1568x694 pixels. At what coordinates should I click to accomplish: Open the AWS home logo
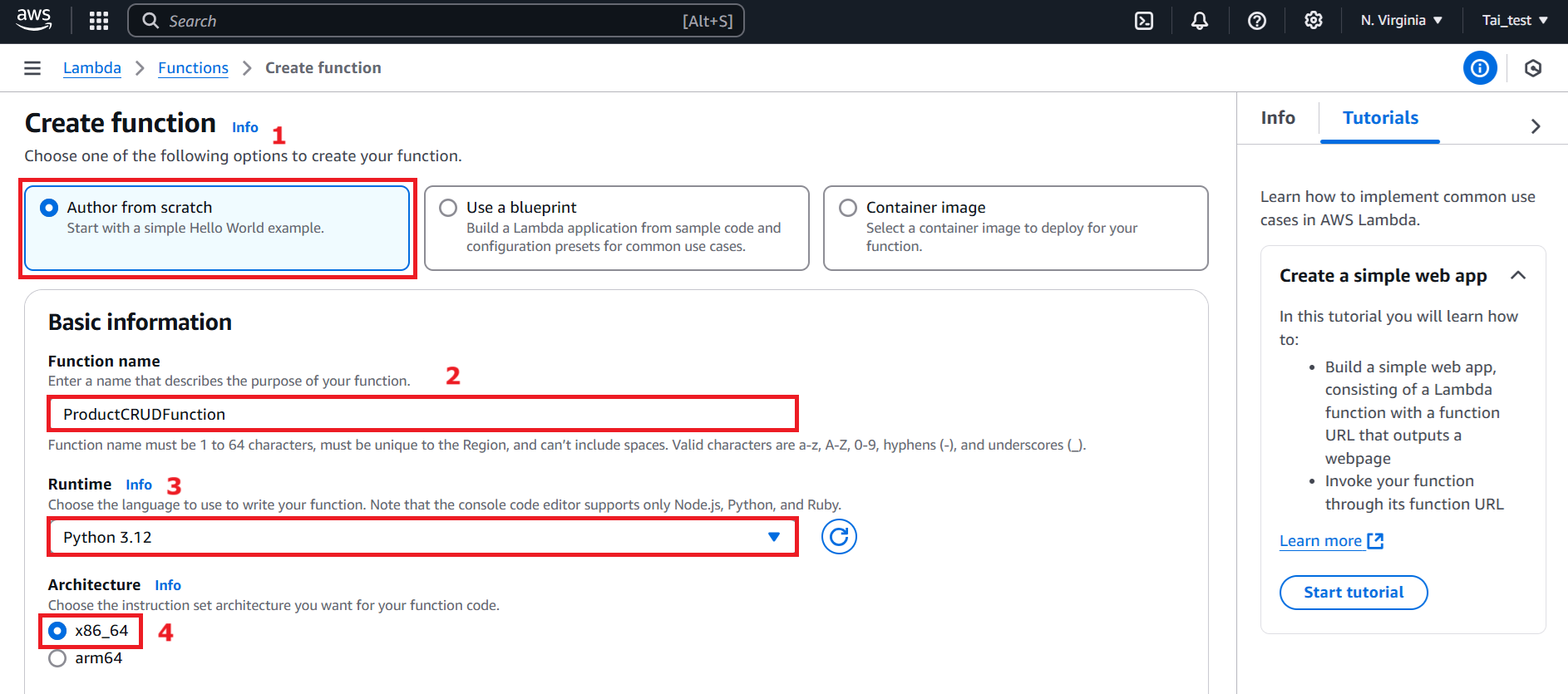point(34,20)
